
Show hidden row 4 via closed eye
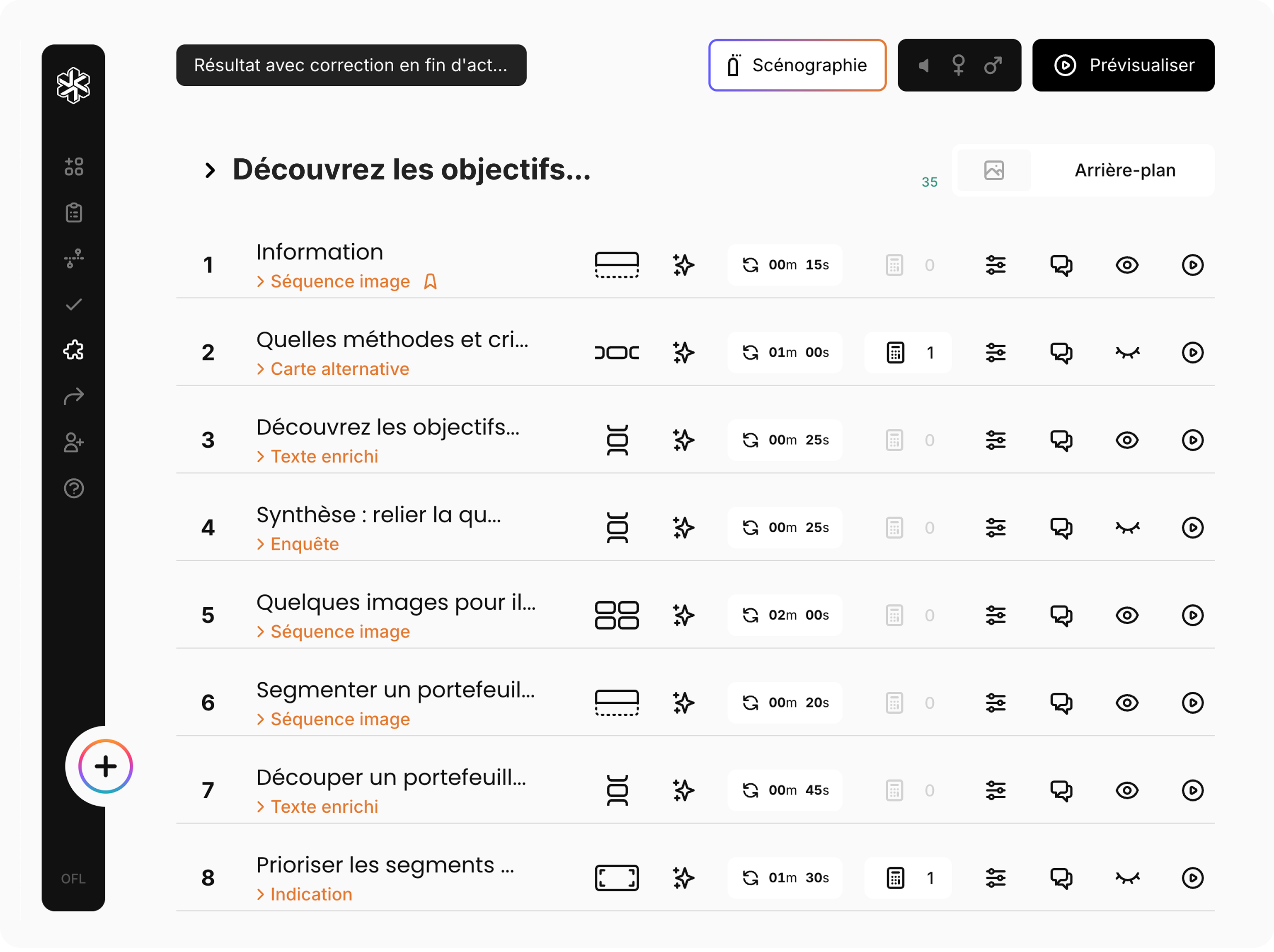[1126, 528]
